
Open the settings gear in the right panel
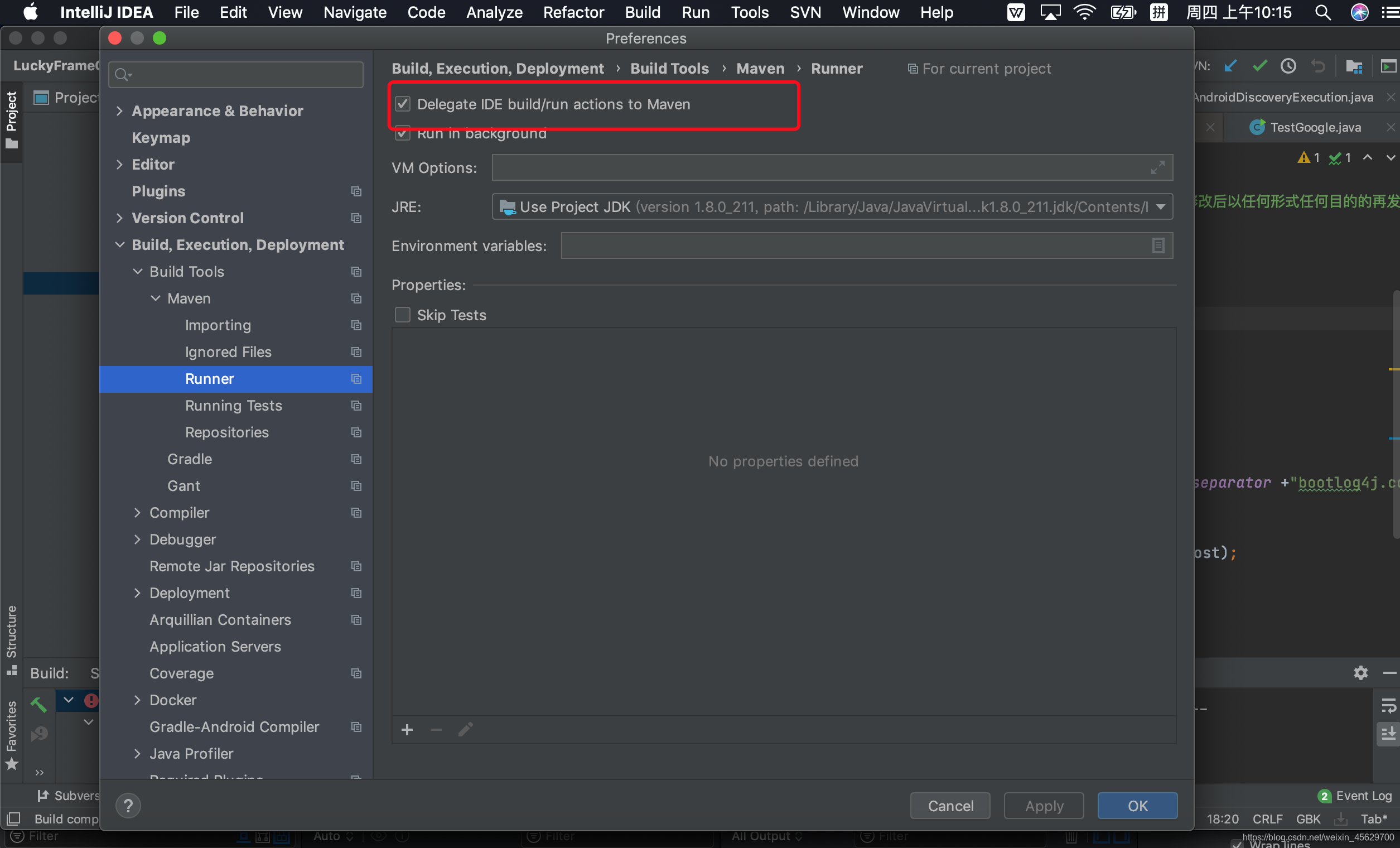pyautogui.click(x=1362, y=673)
